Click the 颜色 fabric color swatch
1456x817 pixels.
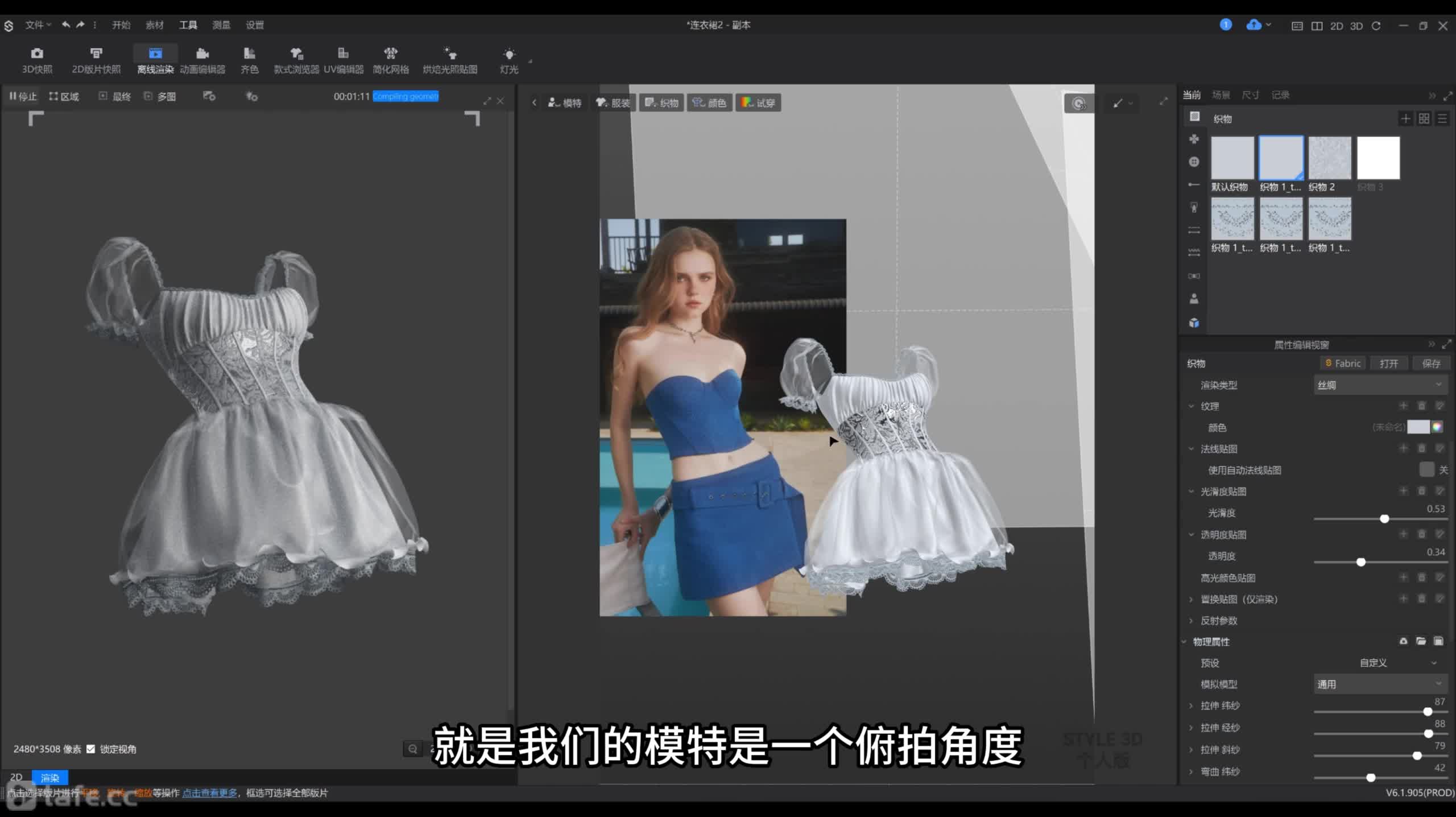1418,427
